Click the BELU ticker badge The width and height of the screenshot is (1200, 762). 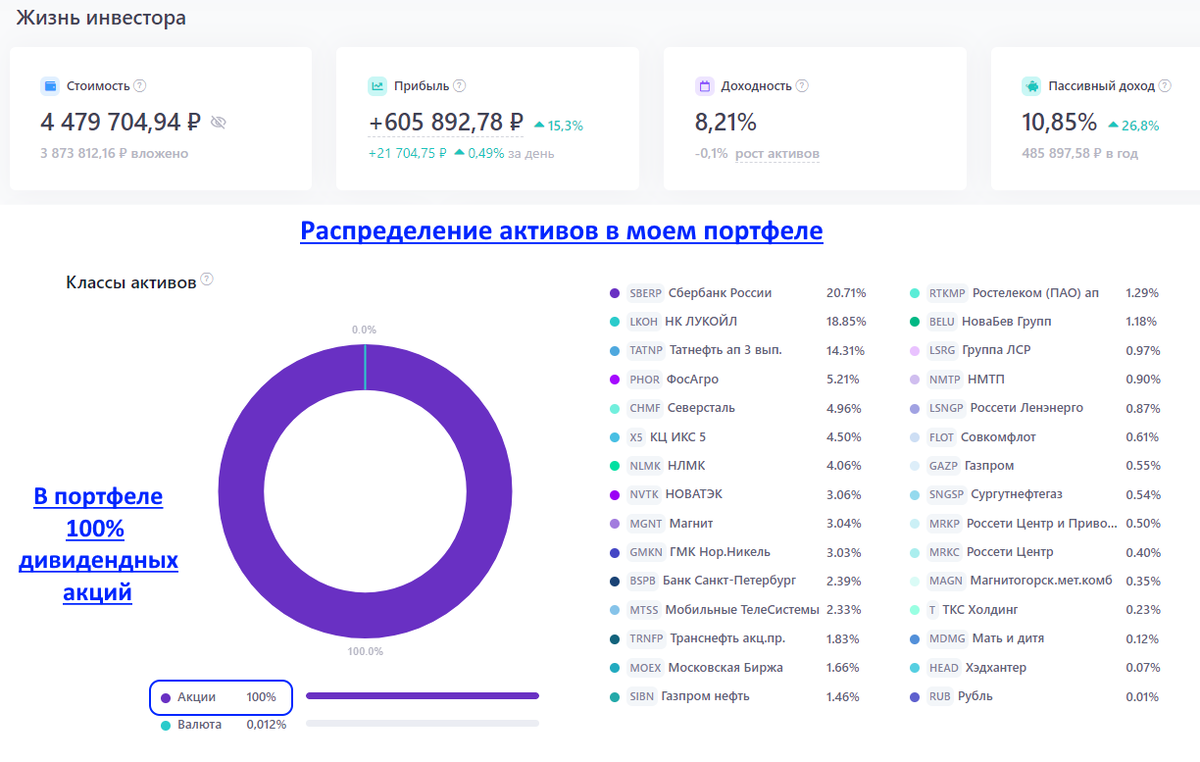(942, 322)
